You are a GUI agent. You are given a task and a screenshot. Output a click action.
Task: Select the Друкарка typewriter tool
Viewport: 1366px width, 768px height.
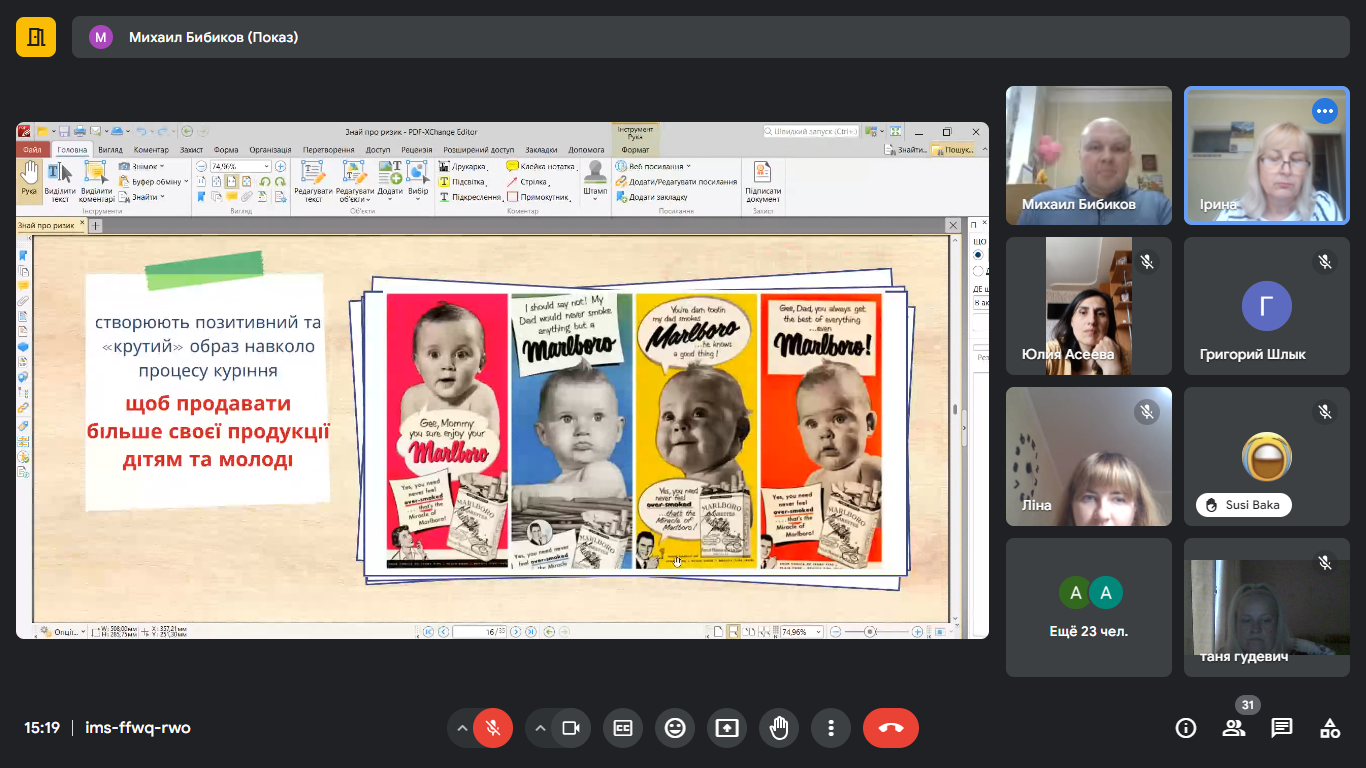click(x=463, y=166)
